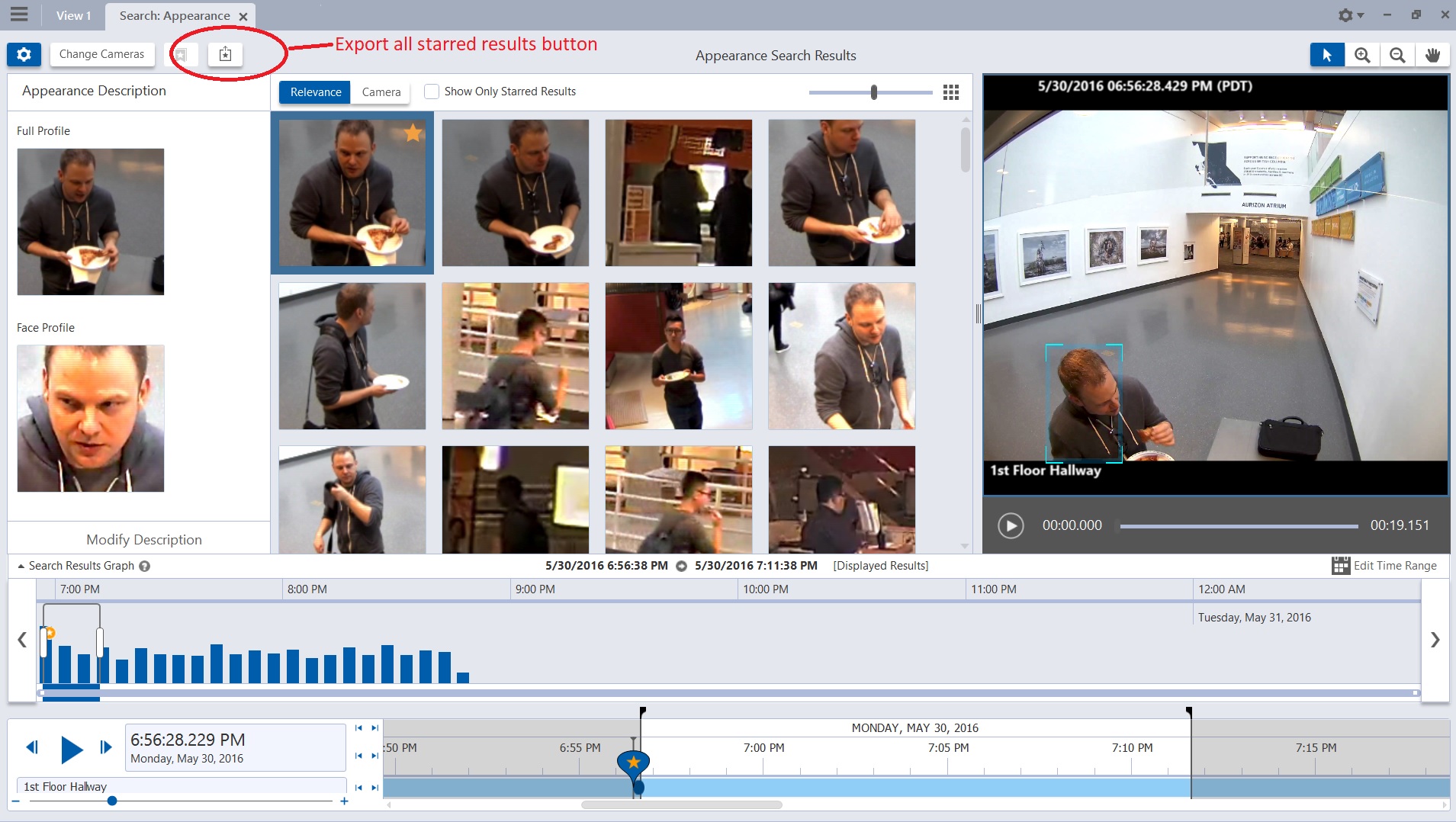
Task: Switch to the View 1 tab
Action: 73,15
